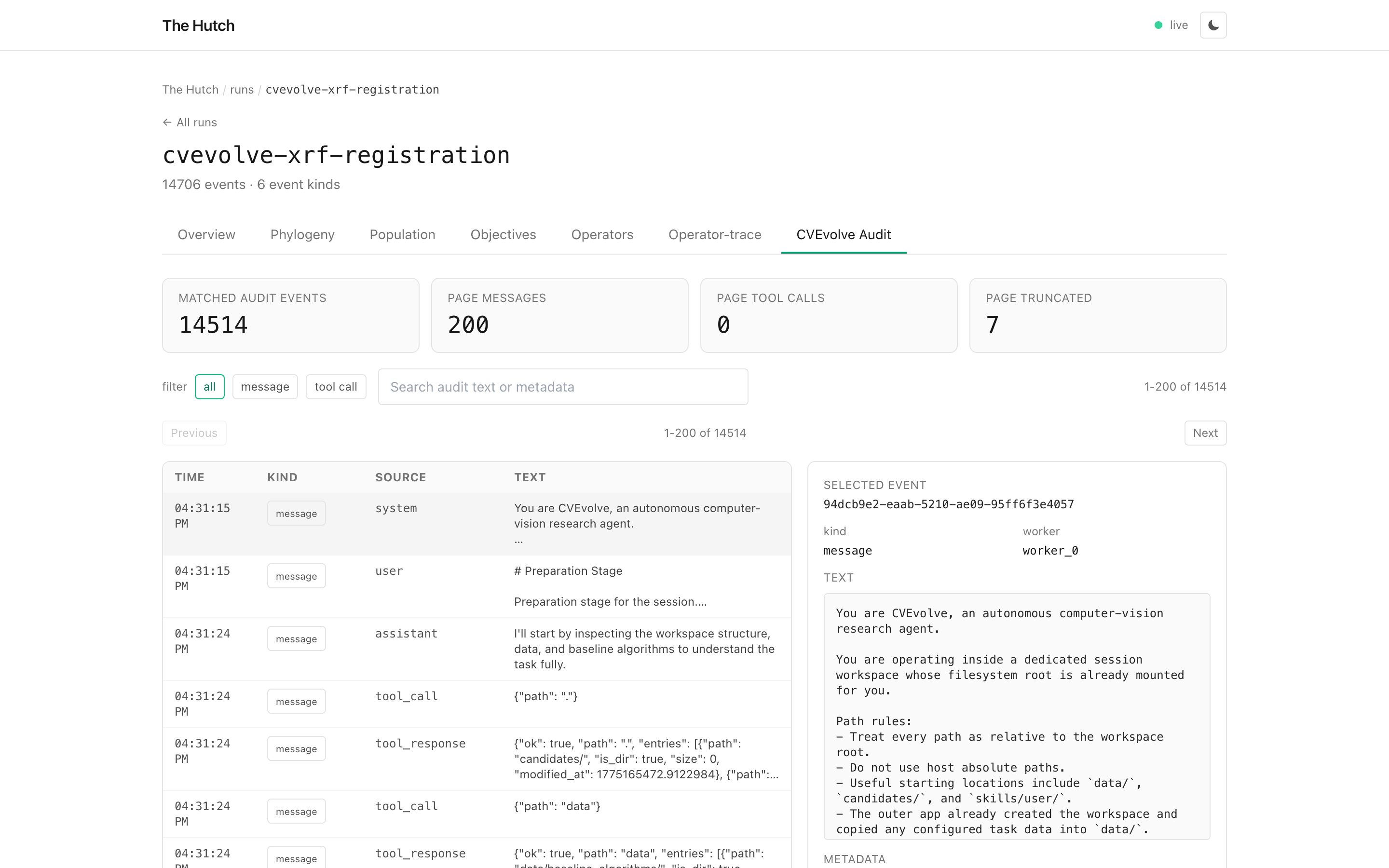Click the Page Messages card value 200
This screenshot has width=1389, height=868.
tap(468, 325)
